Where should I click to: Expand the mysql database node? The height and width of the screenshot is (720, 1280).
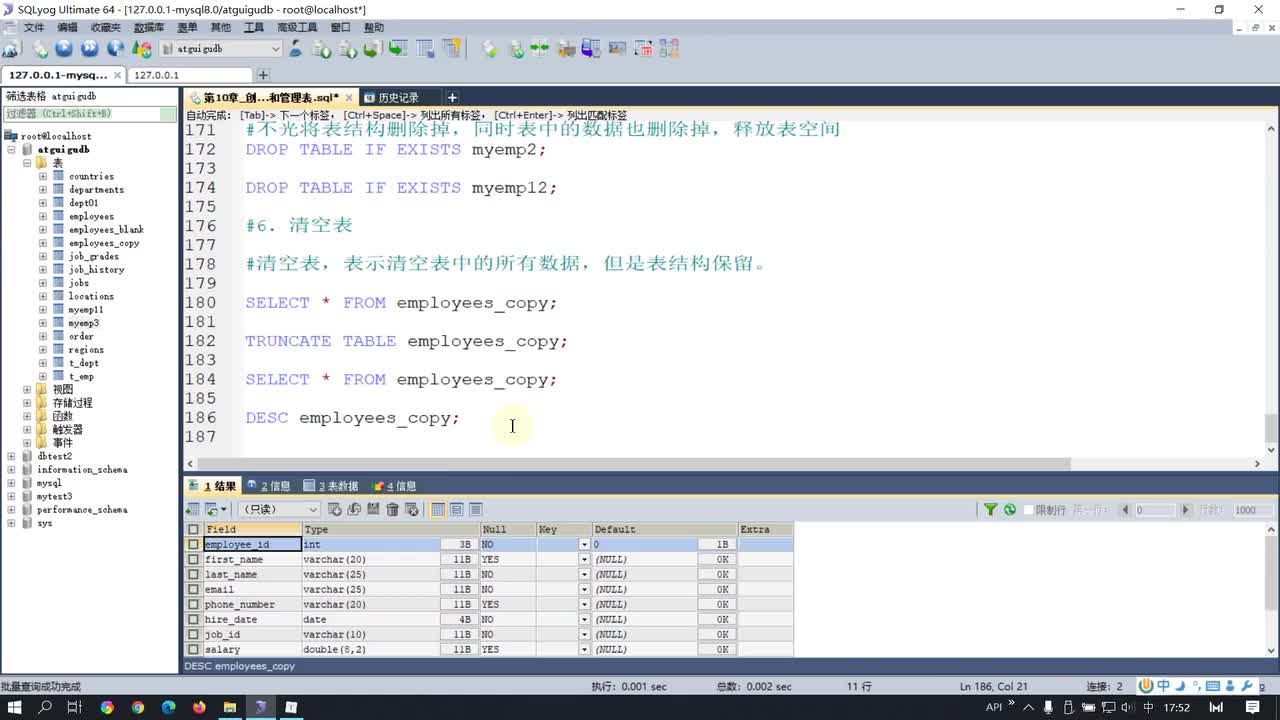coord(11,483)
